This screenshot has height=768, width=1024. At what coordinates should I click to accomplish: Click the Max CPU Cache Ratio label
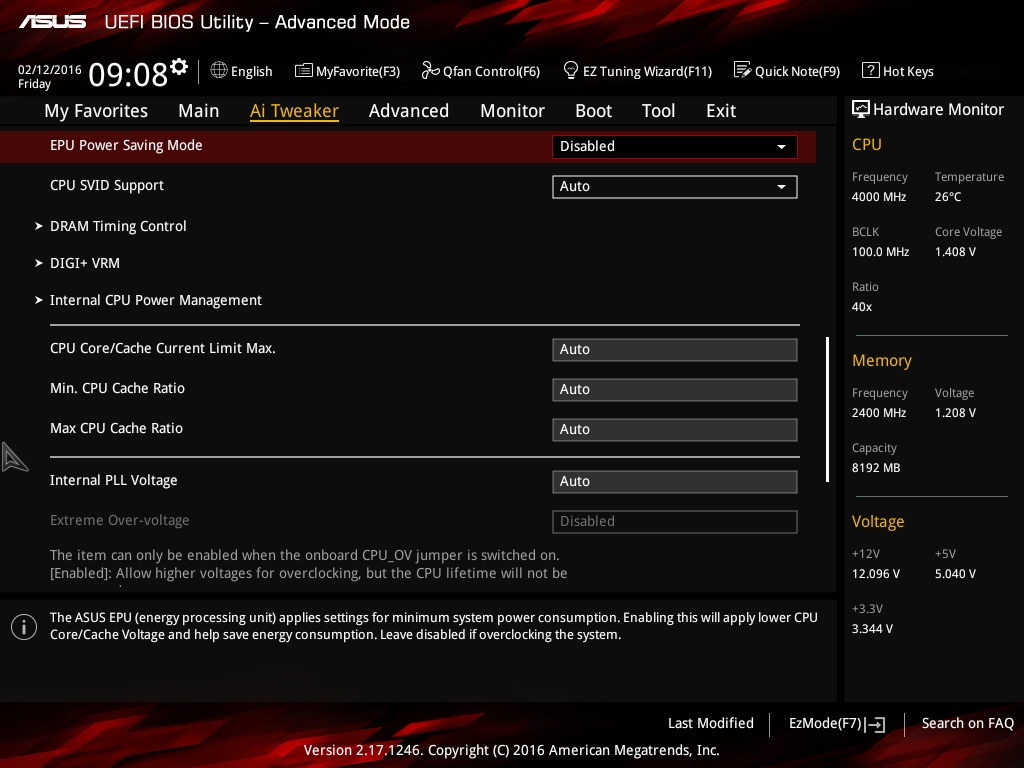(116, 428)
